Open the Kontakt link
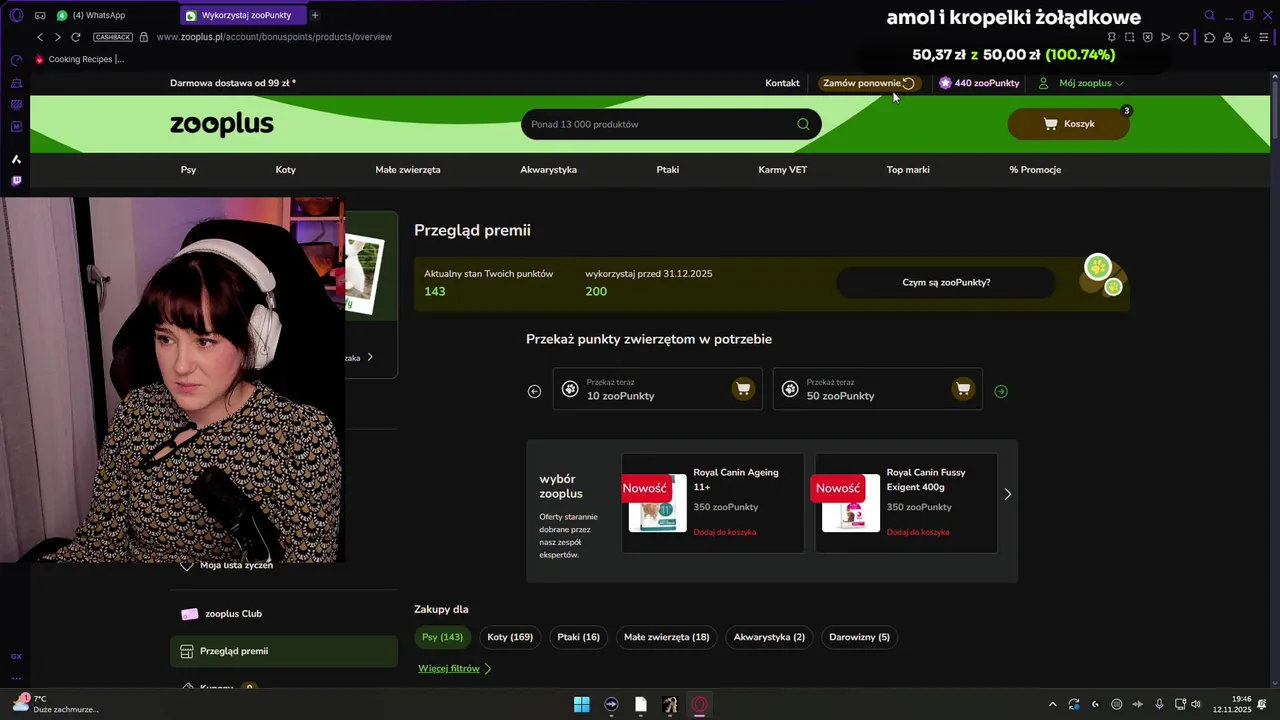1280x720 pixels. pos(782,83)
